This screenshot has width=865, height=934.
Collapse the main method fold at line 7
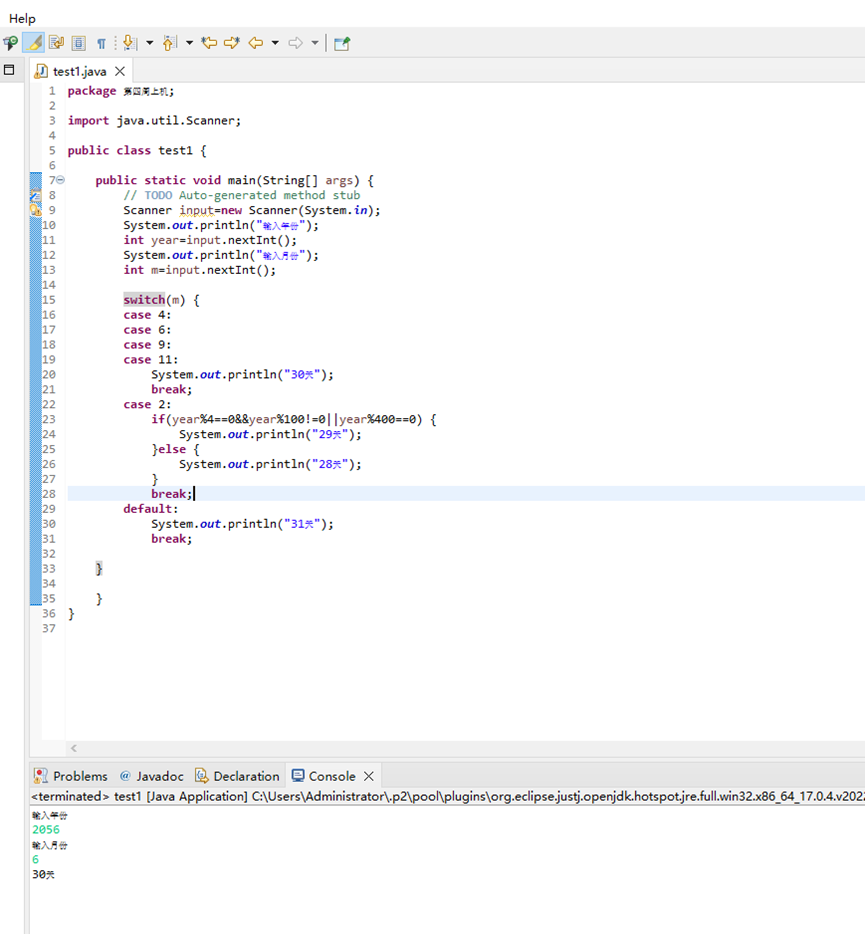coord(60,180)
